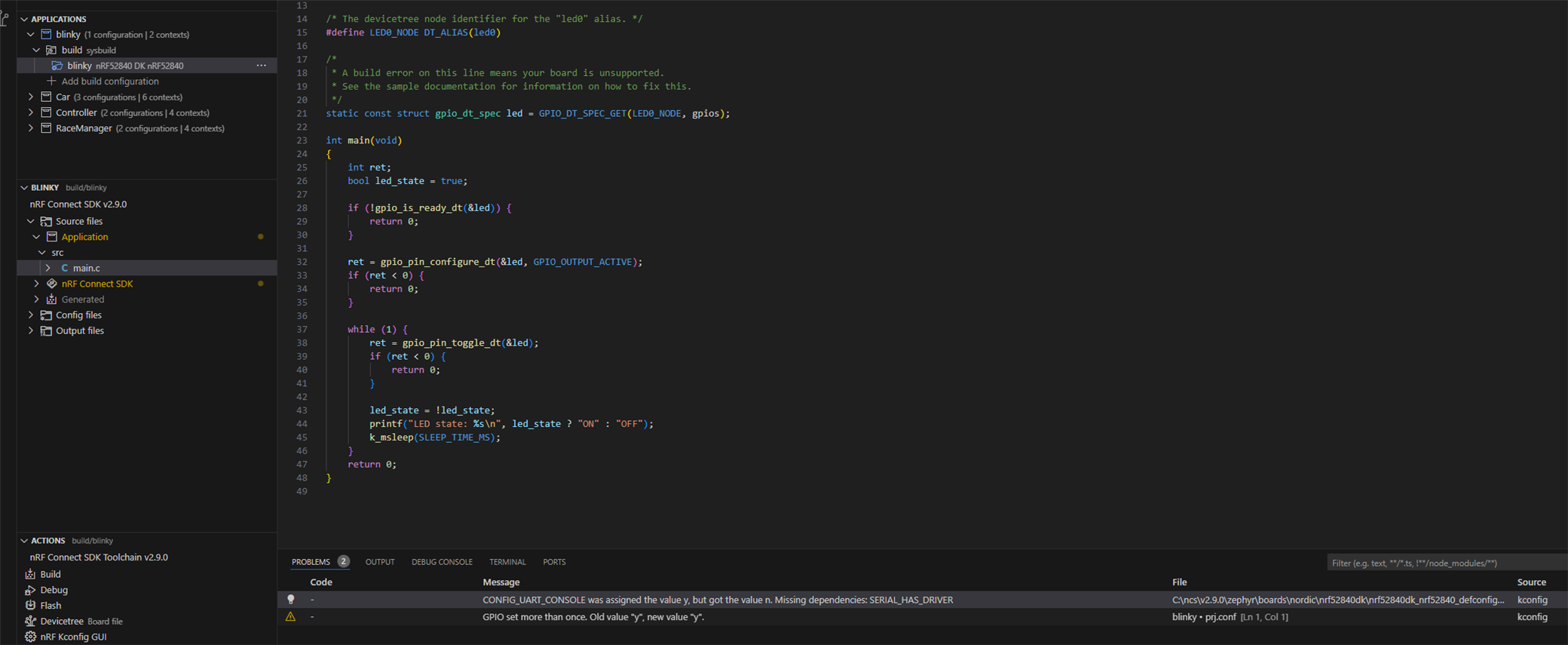Click the blinky application icon in Applications
Viewport: 1568px width, 645px height.
coord(46,34)
